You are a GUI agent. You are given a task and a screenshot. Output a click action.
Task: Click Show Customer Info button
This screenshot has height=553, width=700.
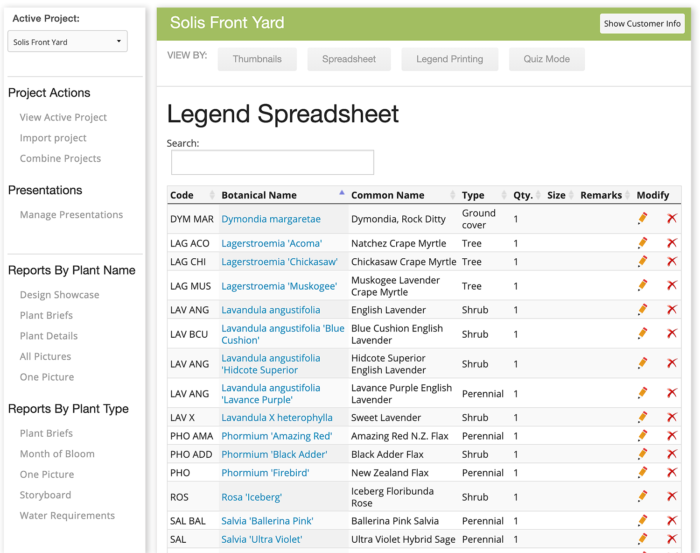click(x=642, y=24)
